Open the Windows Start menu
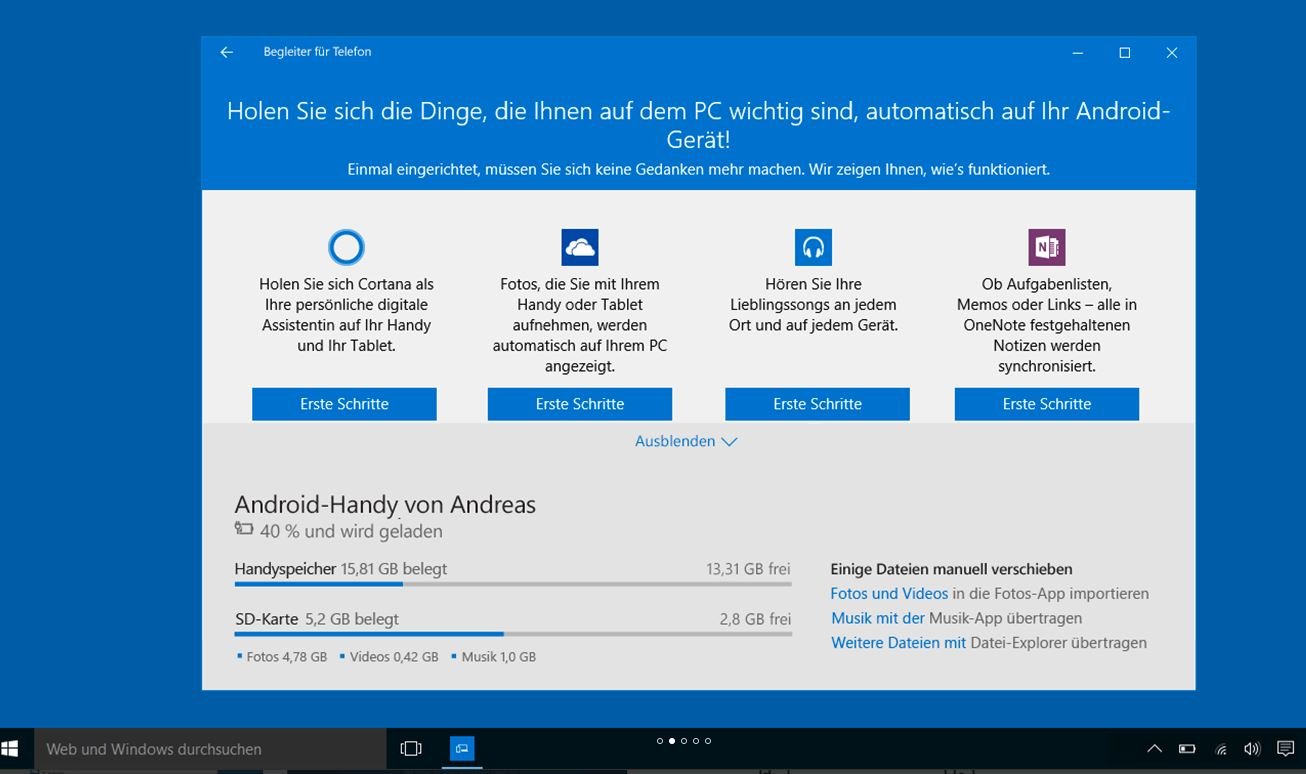 tap(10, 749)
